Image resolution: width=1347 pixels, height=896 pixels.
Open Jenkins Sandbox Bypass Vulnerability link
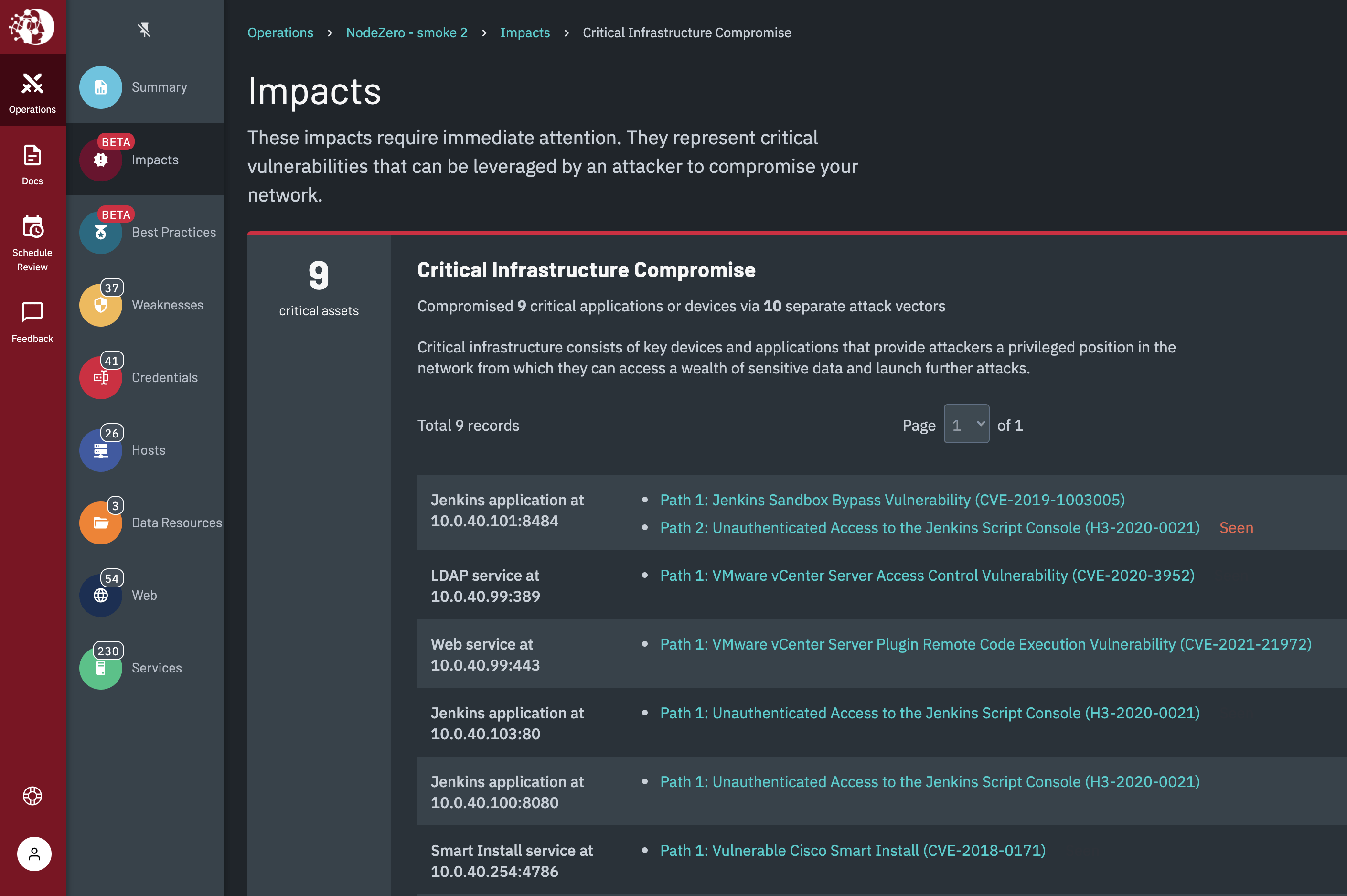pyautogui.click(x=892, y=500)
